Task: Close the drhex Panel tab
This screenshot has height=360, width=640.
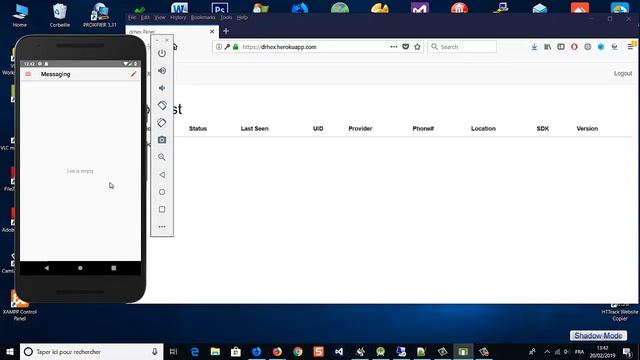Action: pos(212,31)
